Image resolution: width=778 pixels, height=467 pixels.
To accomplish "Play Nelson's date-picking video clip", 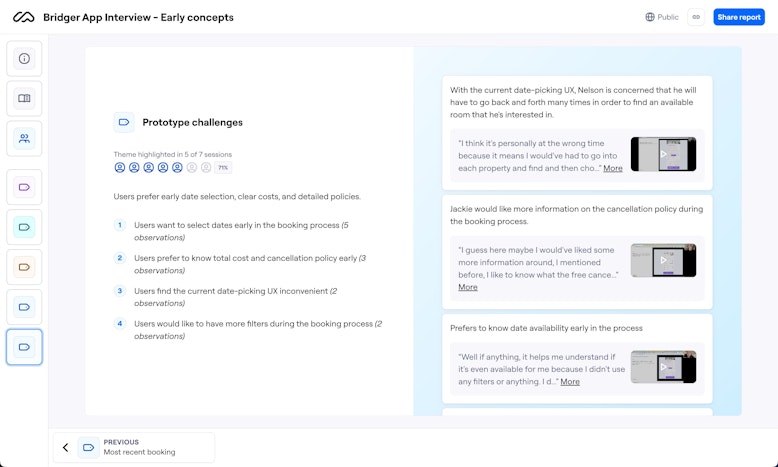I will pyautogui.click(x=663, y=154).
